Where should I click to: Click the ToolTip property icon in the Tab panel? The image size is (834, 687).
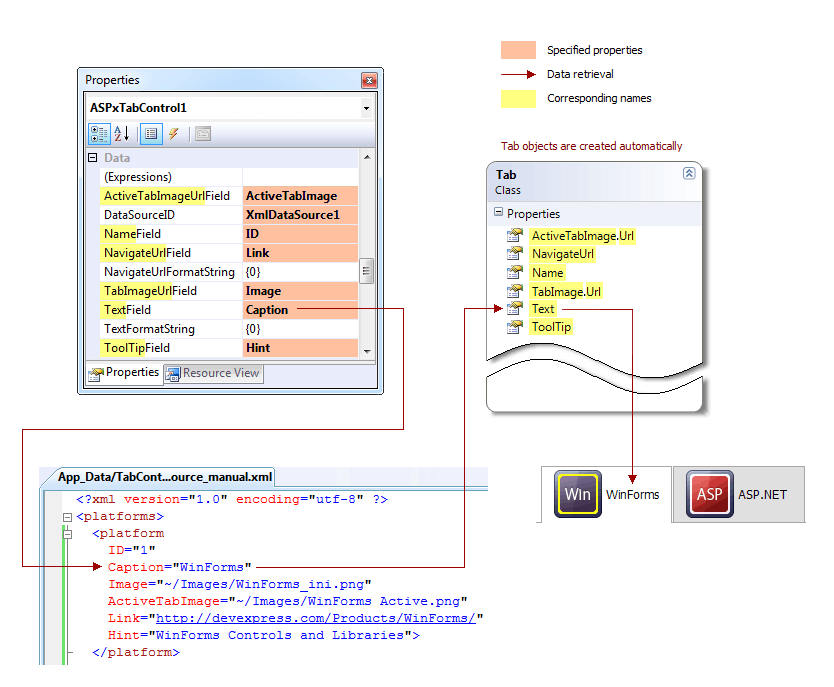tap(513, 326)
